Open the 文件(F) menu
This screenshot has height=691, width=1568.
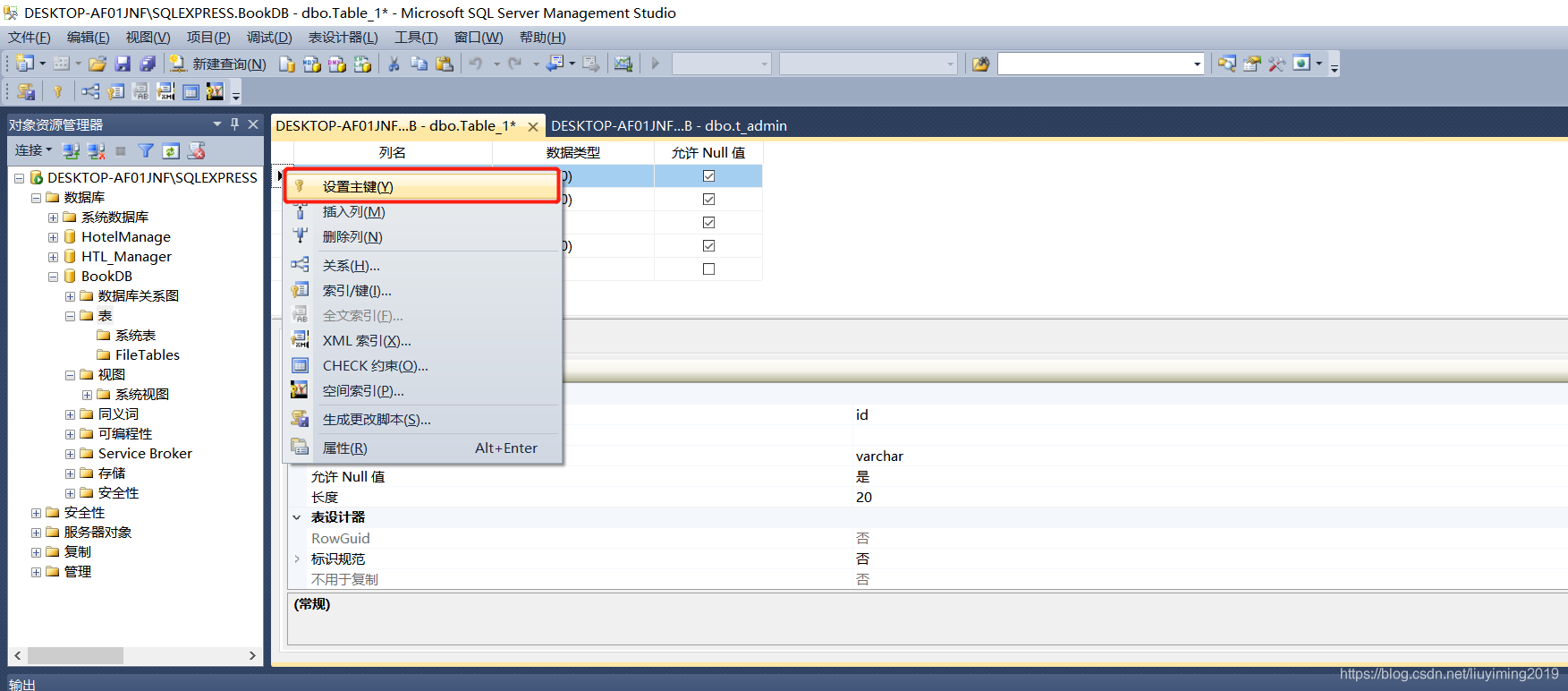(30, 38)
